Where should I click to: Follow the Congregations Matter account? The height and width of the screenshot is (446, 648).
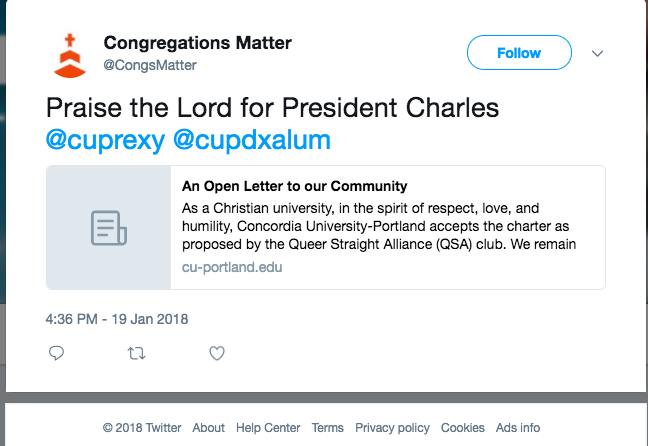point(519,53)
